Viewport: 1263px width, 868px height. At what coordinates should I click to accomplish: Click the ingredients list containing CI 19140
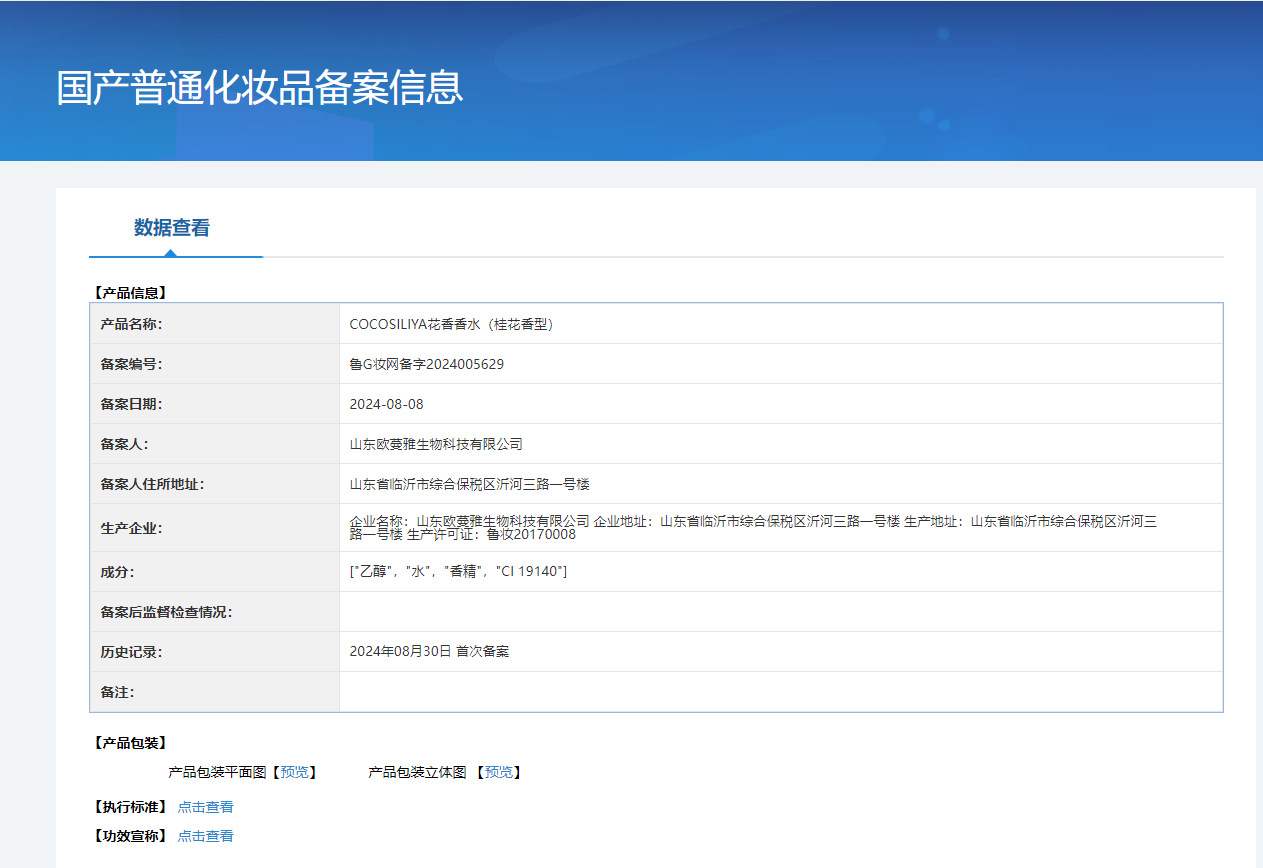[x=458, y=571]
